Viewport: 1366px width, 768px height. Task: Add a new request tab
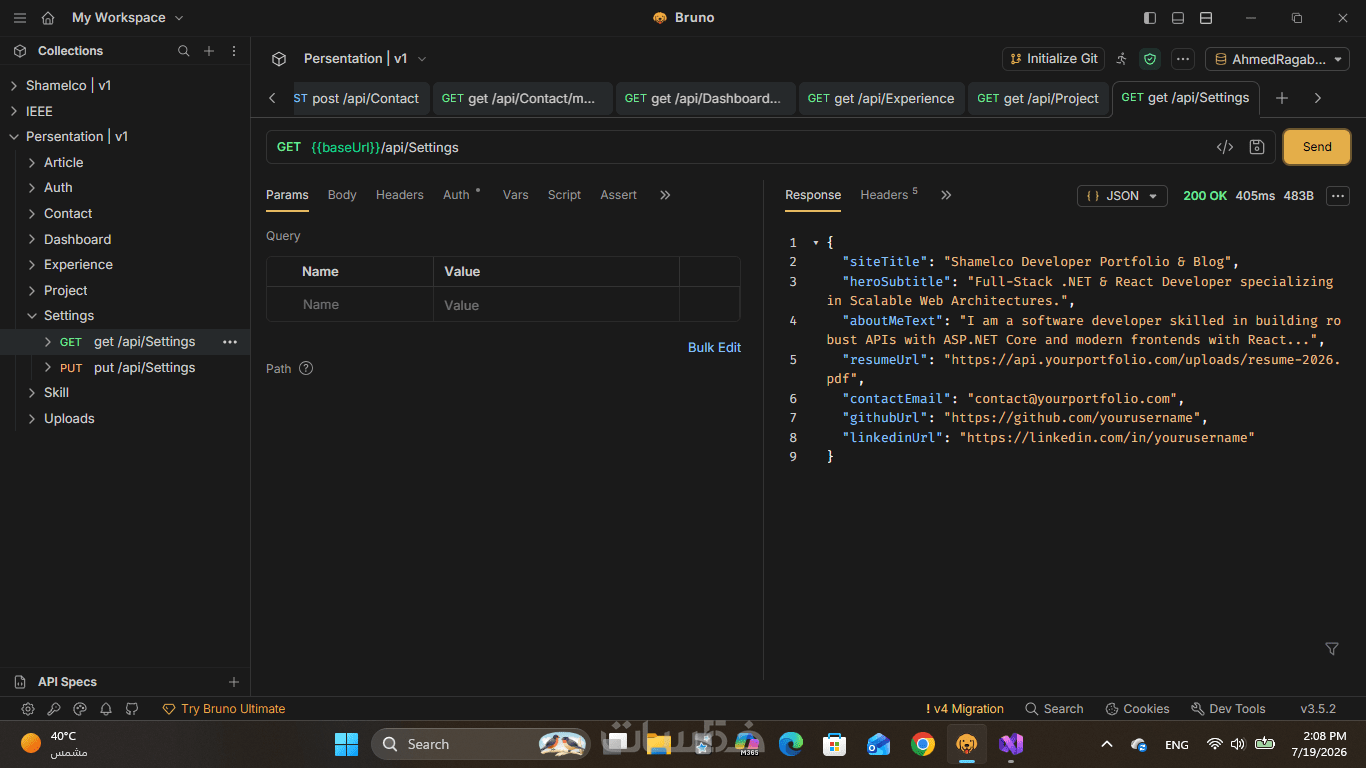click(x=1282, y=98)
